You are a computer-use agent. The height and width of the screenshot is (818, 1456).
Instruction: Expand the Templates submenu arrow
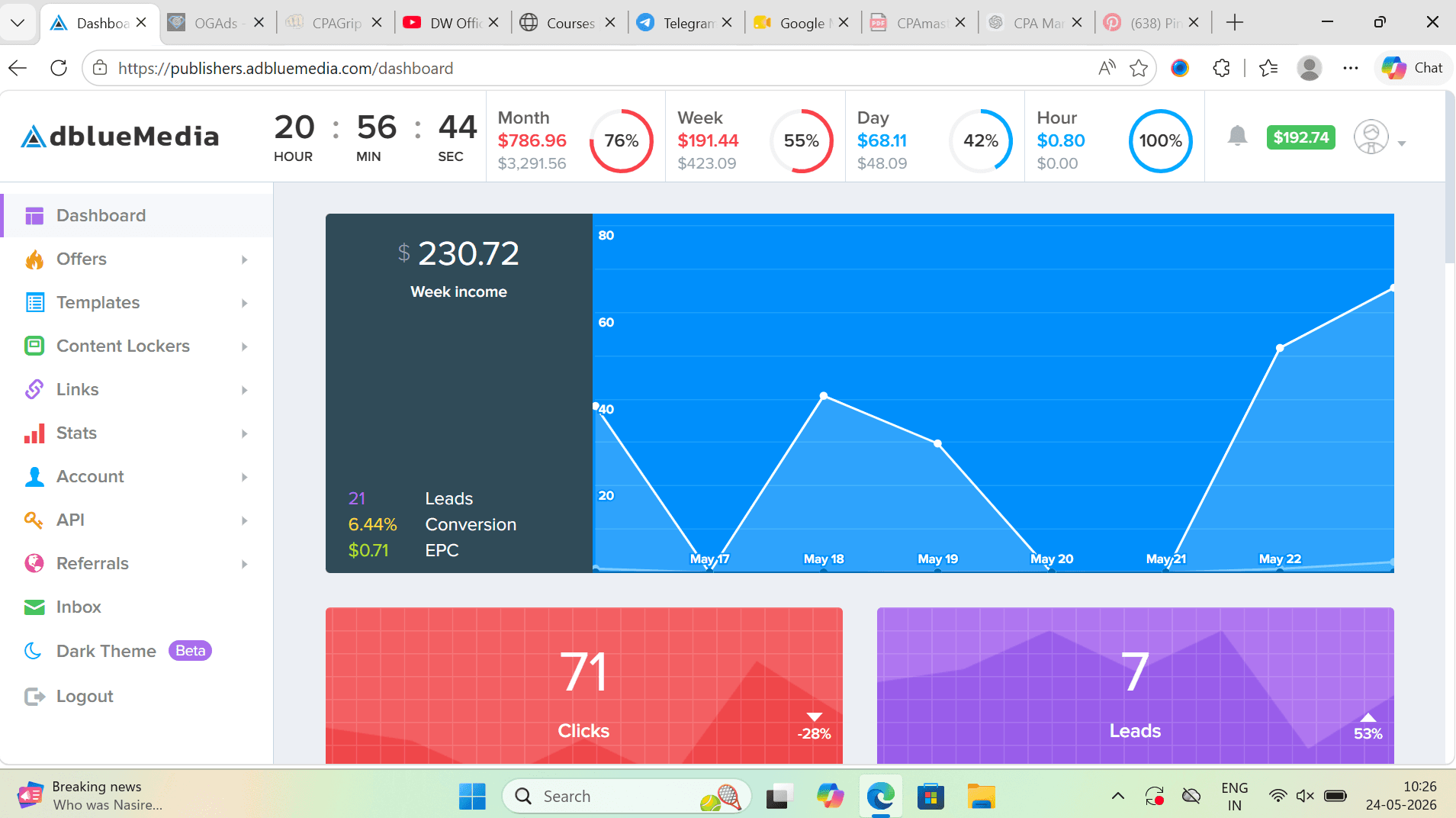click(x=245, y=304)
